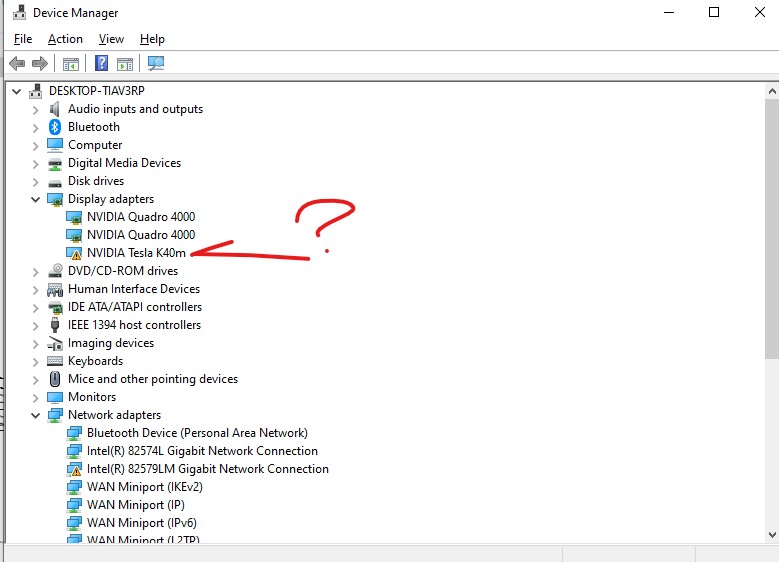Expand the Audio inputs and outputs category
779x562 pixels.
tap(36, 109)
